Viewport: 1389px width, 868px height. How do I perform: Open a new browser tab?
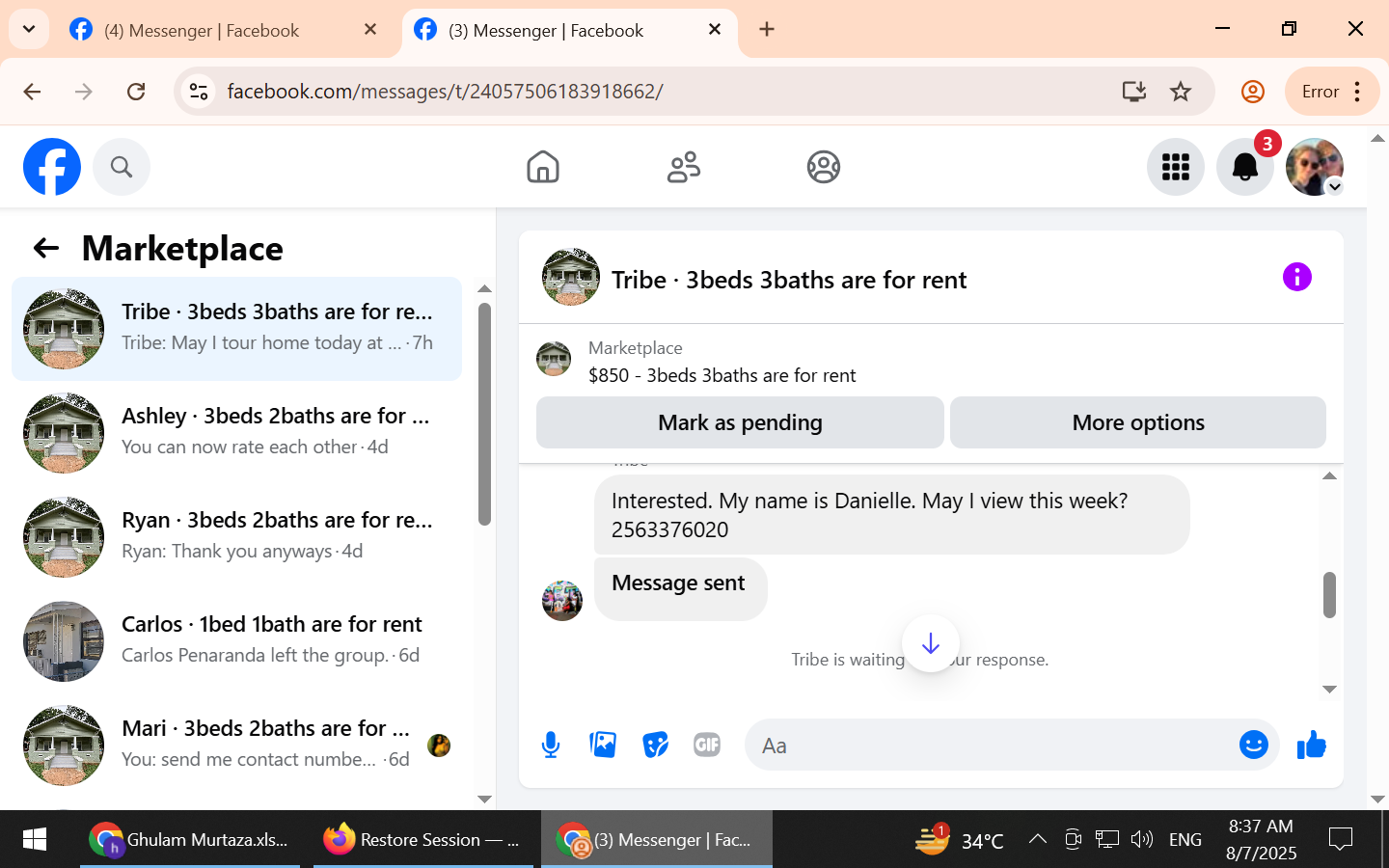point(767,30)
